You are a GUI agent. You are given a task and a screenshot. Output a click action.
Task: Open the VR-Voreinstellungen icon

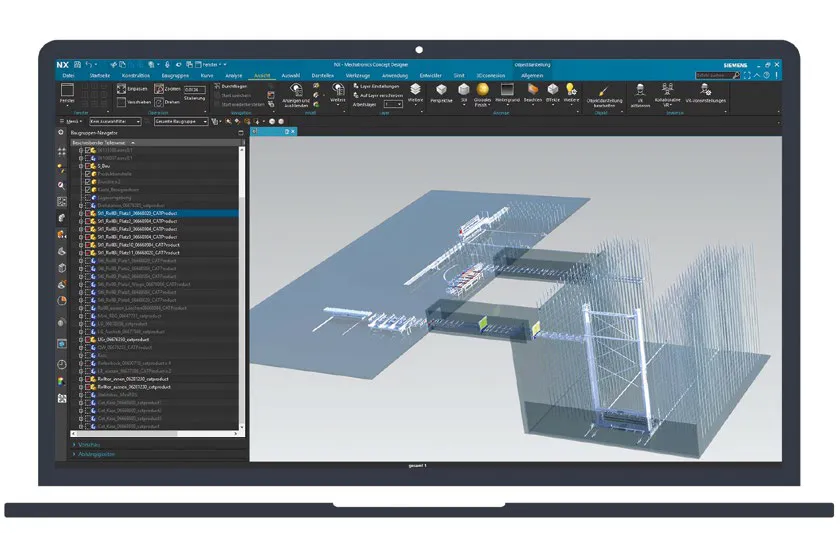coord(706,89)
